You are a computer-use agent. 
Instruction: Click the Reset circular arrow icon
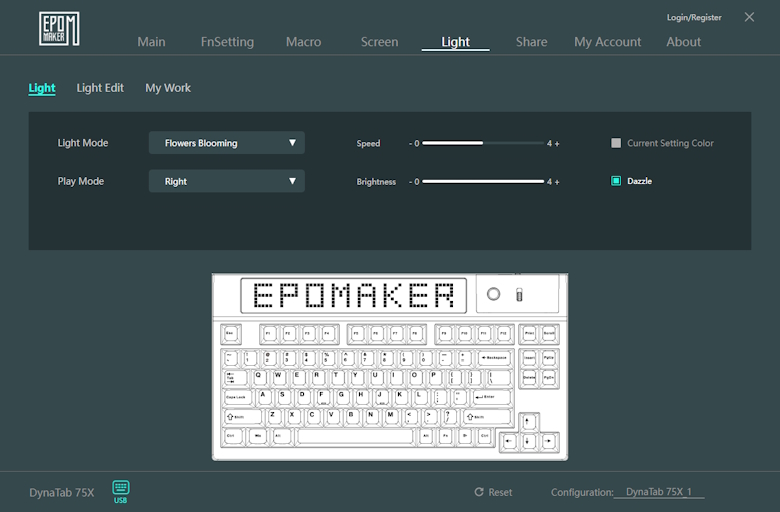[x=479, y=492]
